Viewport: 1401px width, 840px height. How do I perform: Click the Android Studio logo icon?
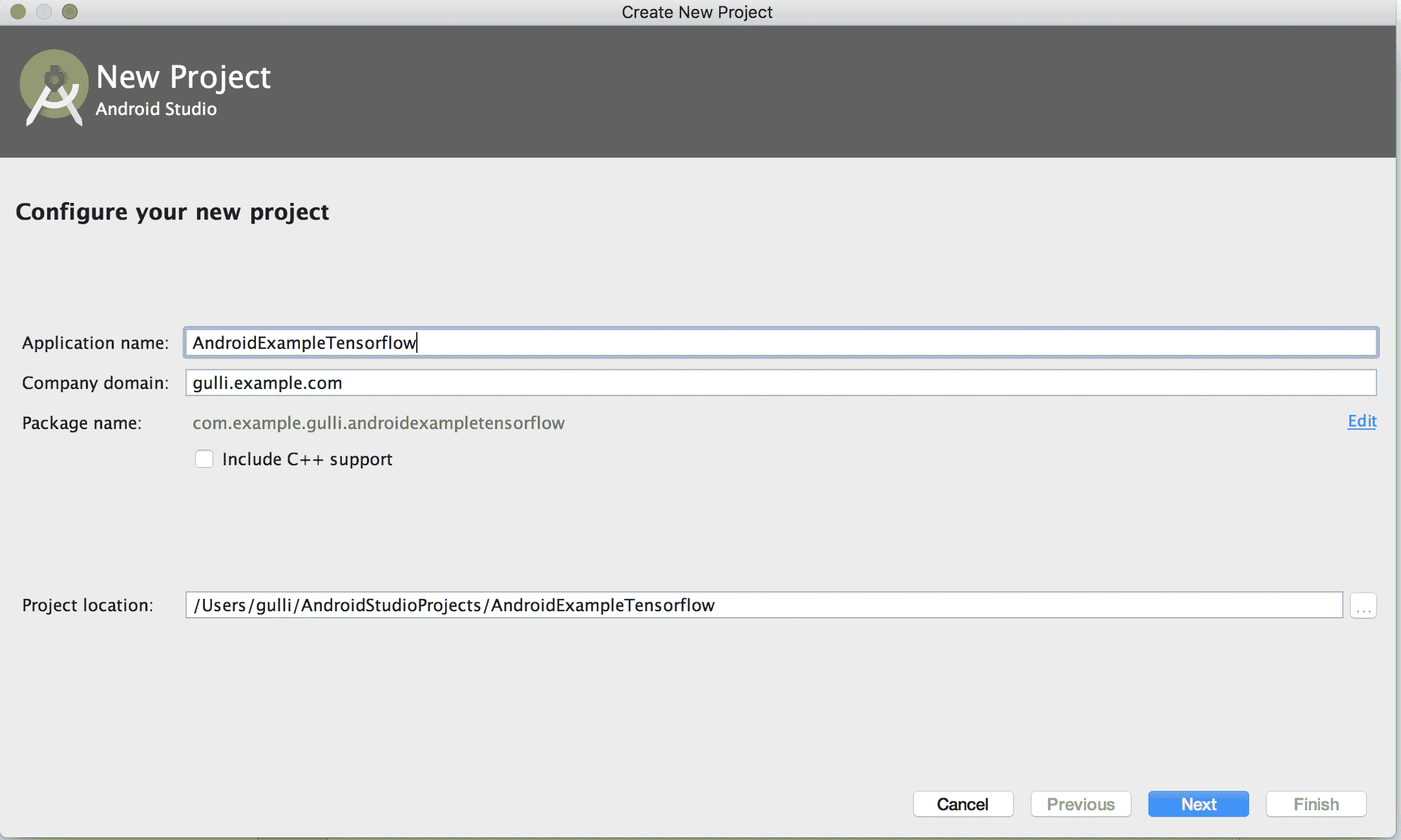click(x=54, y=88)
